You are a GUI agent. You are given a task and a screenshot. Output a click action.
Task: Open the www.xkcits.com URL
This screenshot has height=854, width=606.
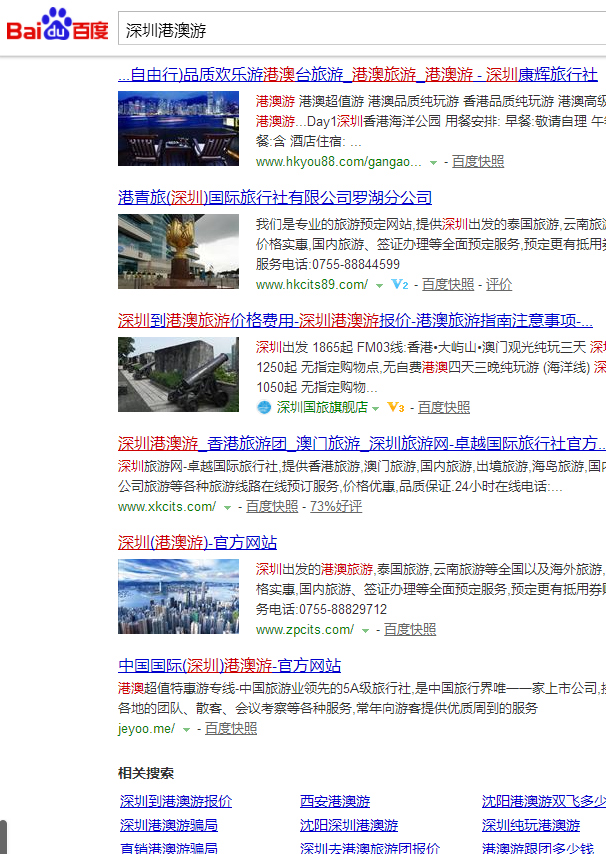[167, 507]
